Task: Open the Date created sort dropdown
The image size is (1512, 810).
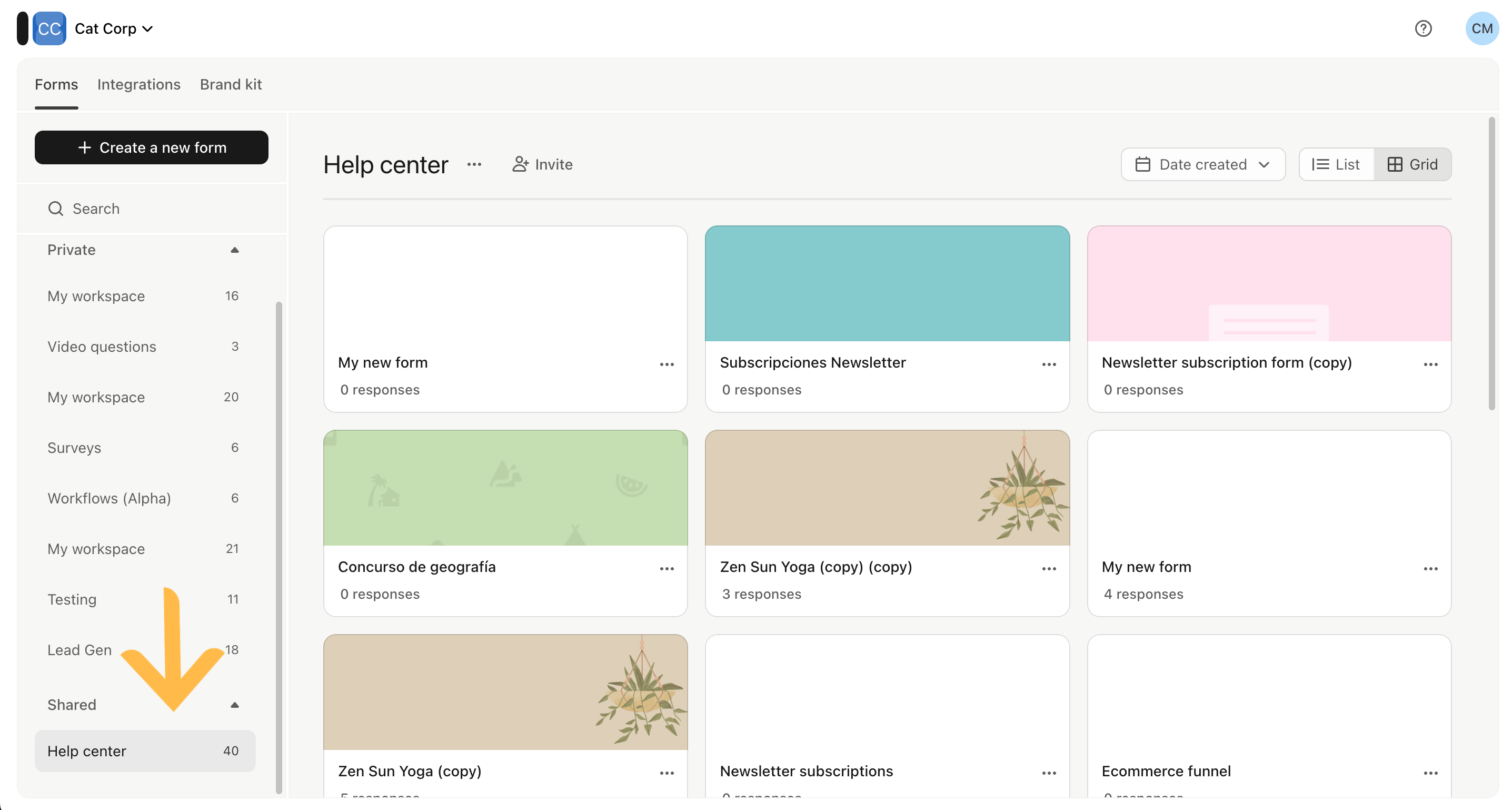Action: pos(1202,164)
